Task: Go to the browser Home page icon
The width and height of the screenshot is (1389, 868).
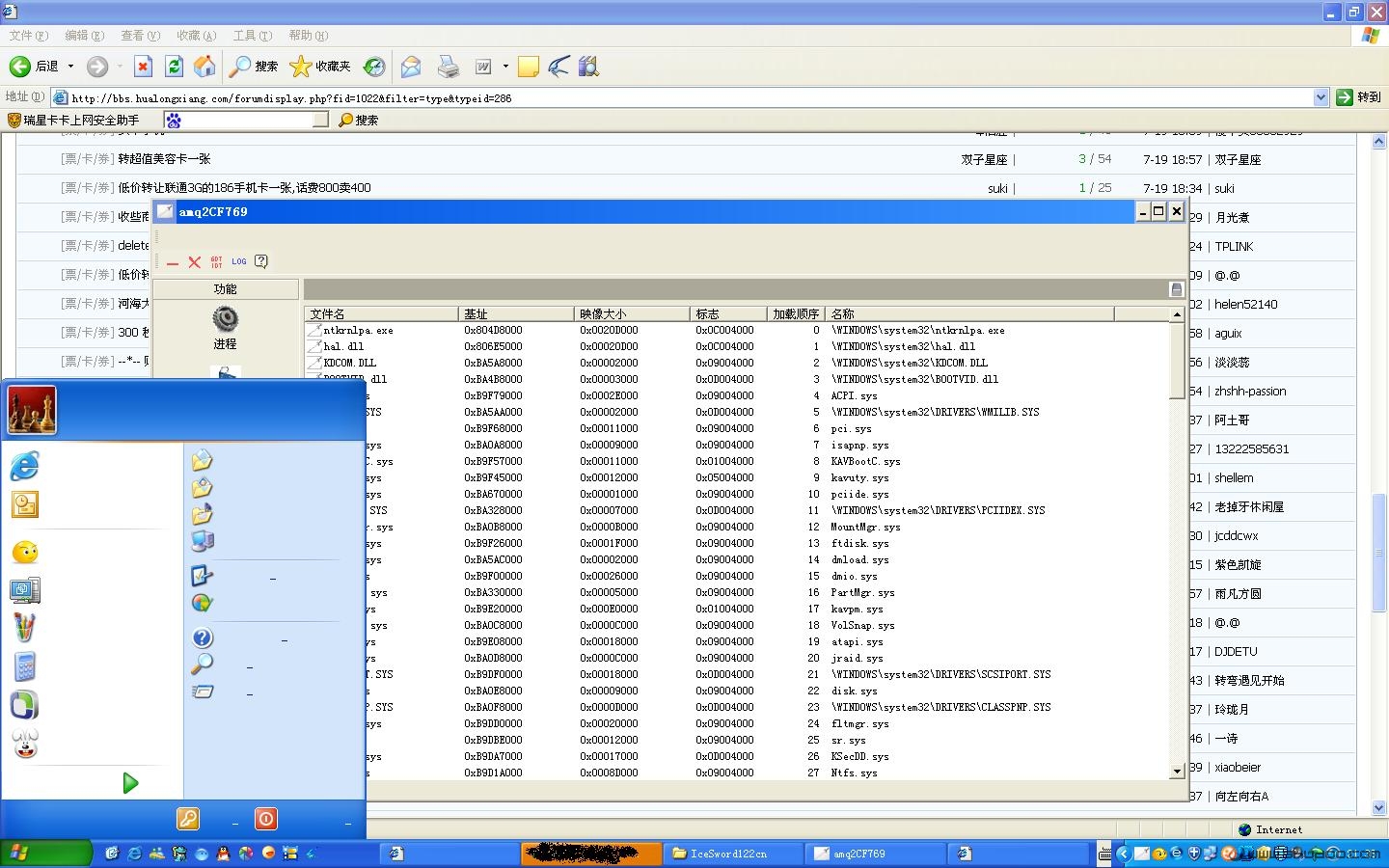Action: [204, 67]
